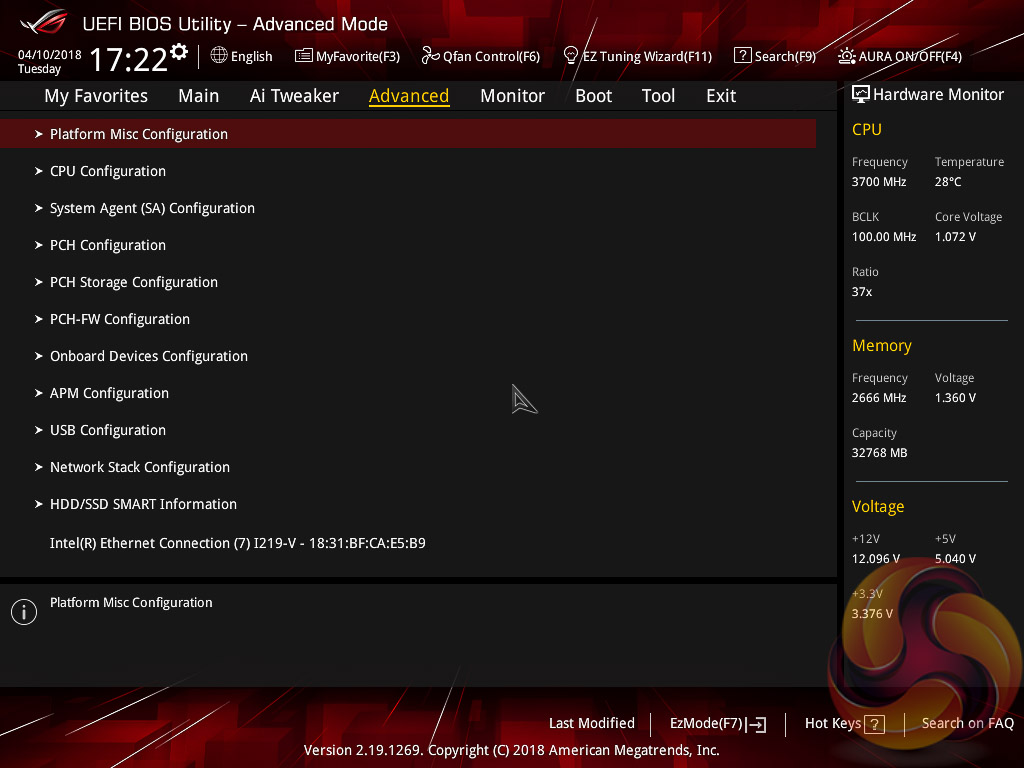Click Ratio value 37x
The image size is (1024, 768).
(x=862, y=292)
